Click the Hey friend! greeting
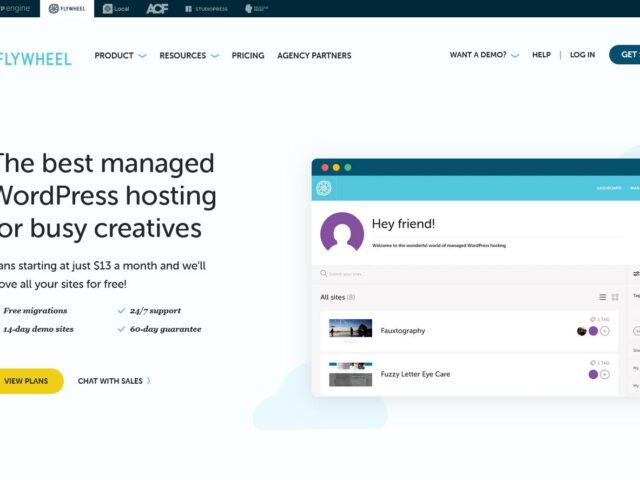The height and width of the screenshot is (480, 640). [403, 224]
